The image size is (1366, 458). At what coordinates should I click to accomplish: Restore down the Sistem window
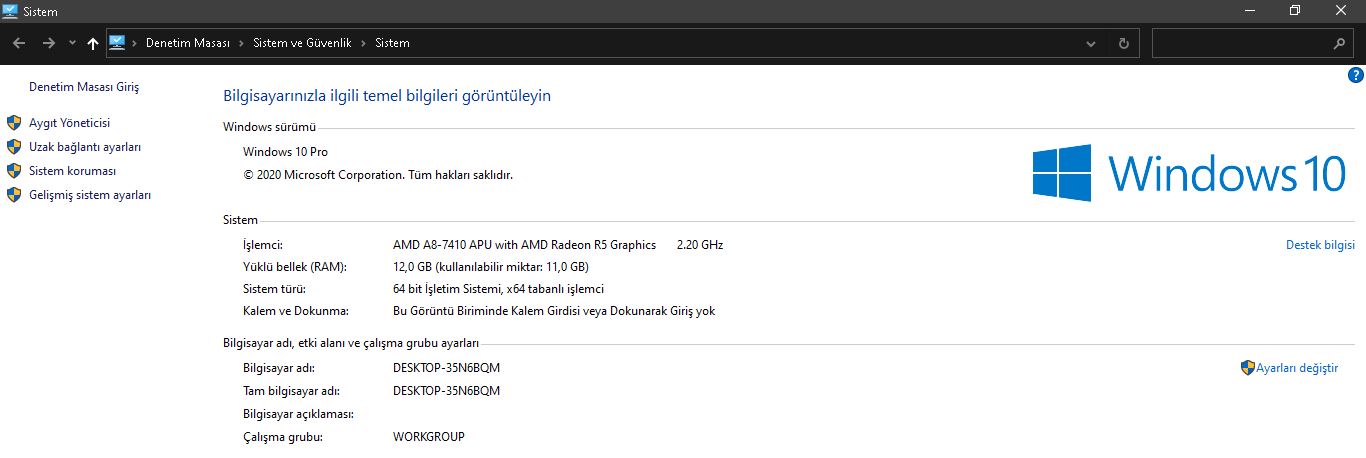[x=1295, y=11]
